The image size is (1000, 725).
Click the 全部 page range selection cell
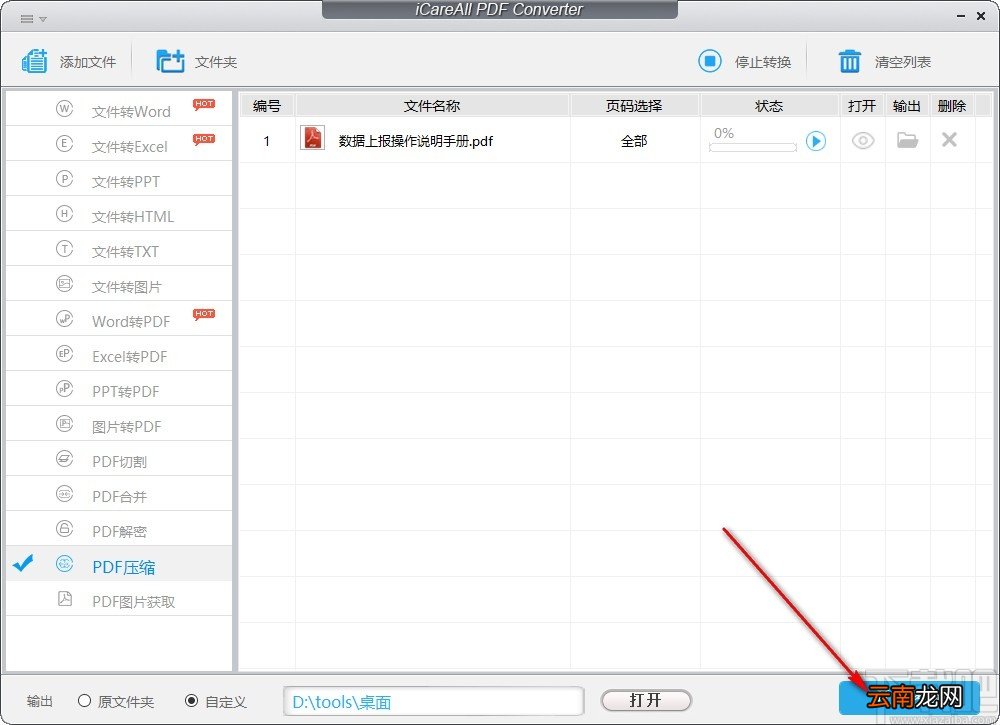[635, 141]
